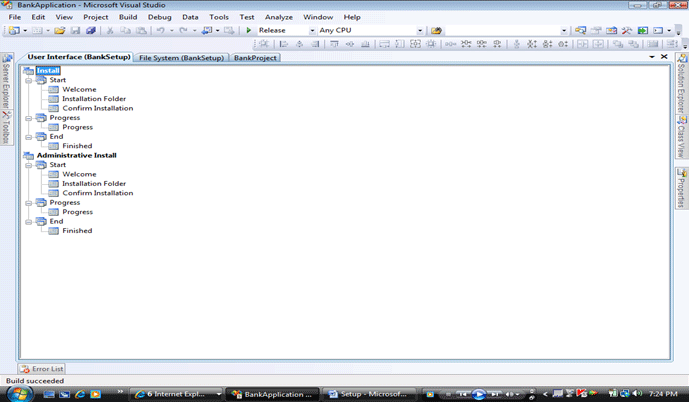The width and height of the screenshot is (689, 402).
Task: Click the Add New Item toolbar icon
Action: click(37, 30)
